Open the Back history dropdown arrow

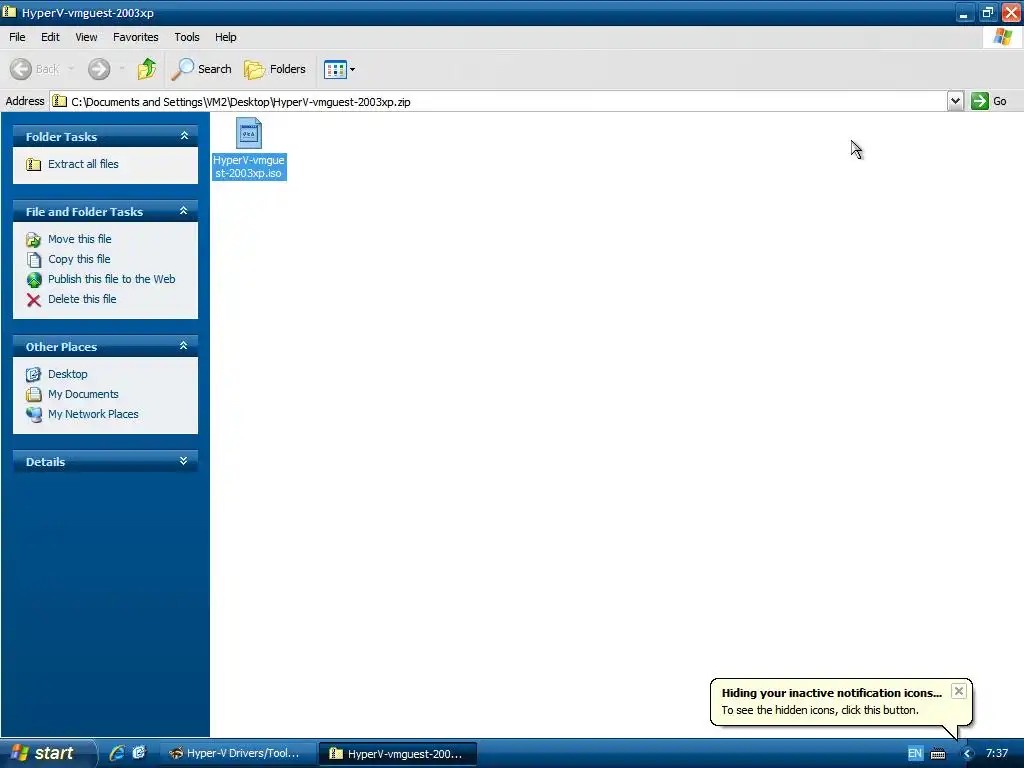click(x=71, y=69)
